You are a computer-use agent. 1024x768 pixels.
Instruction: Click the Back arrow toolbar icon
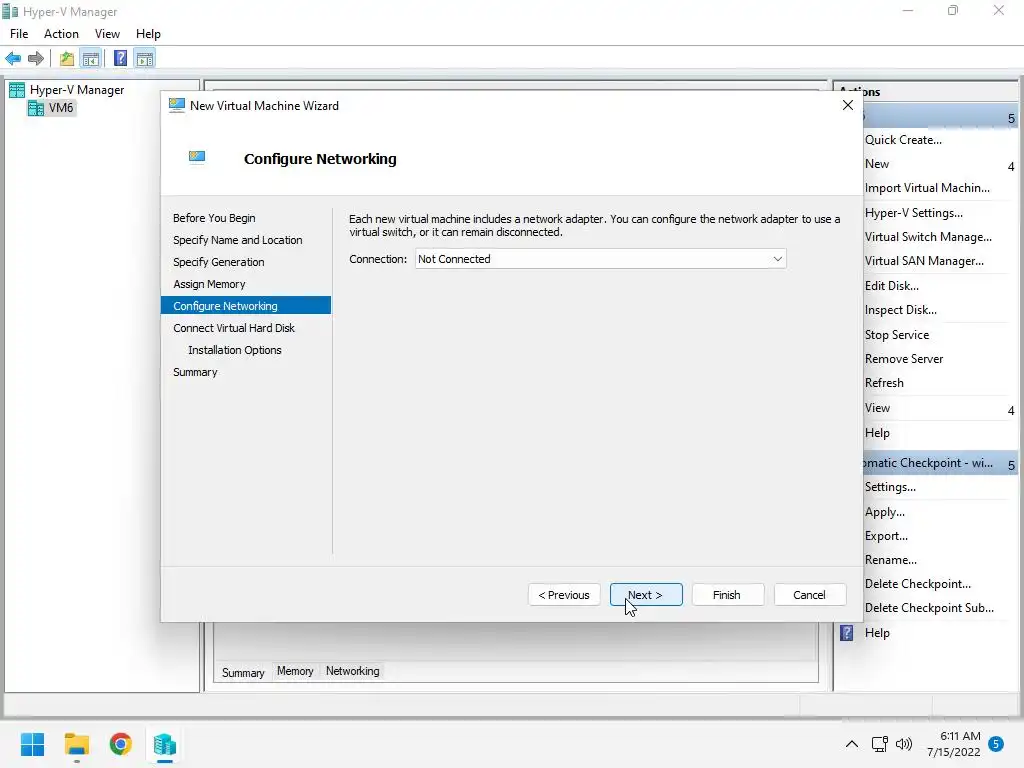(13, 59)
